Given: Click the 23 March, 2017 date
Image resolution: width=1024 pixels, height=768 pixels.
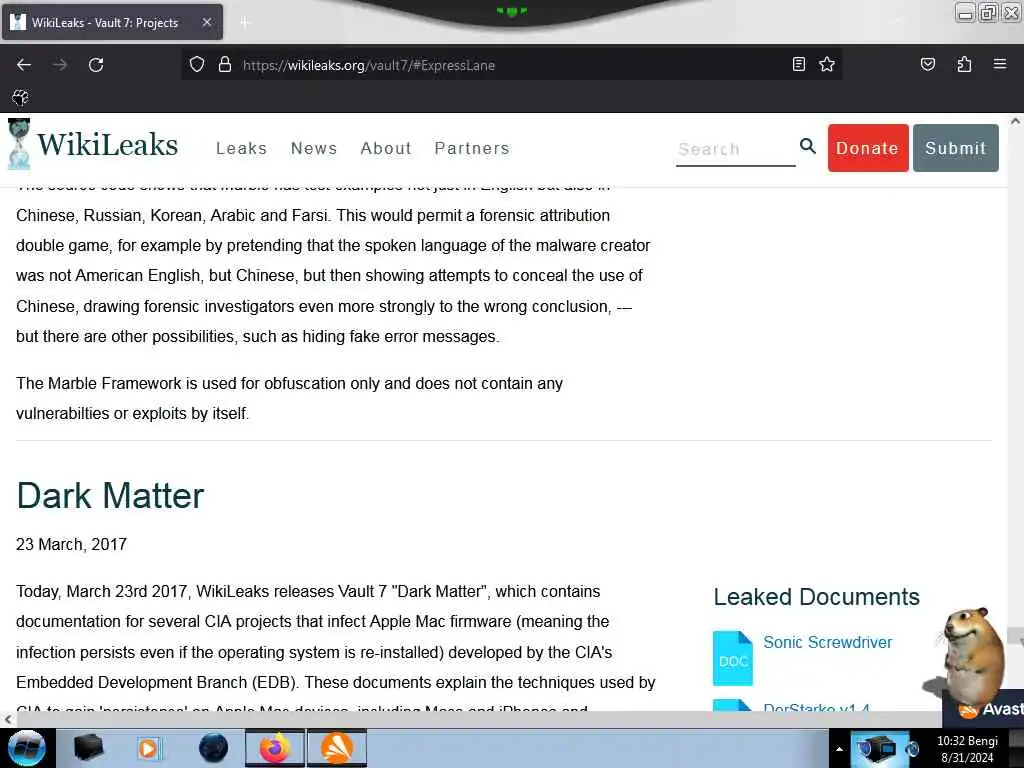Looking at the screenshot, I should pos(71,544).
